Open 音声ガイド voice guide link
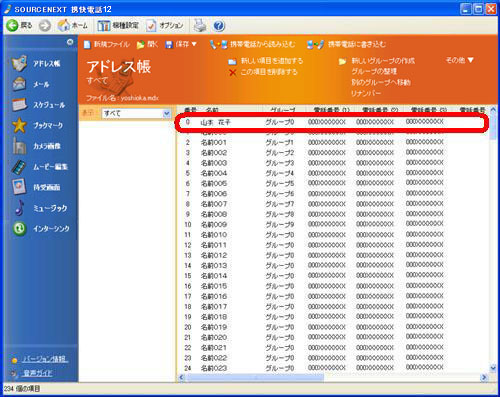 [37, 373]
